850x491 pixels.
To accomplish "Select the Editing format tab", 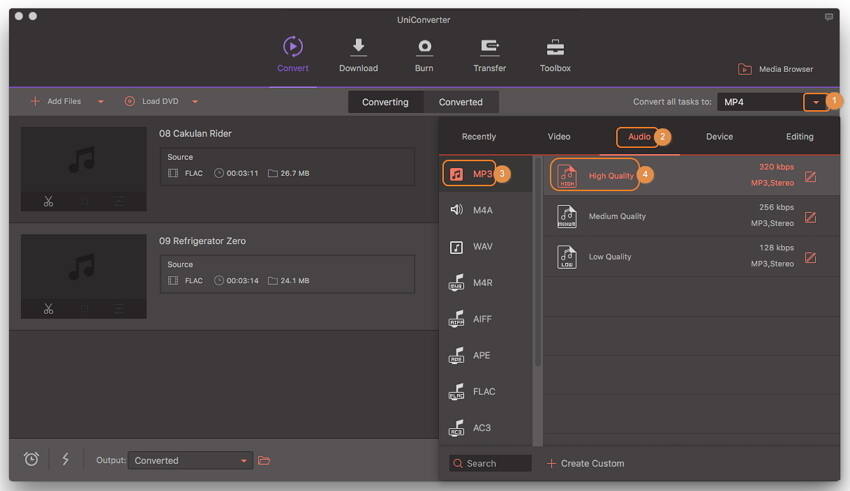I will point(800,137).
